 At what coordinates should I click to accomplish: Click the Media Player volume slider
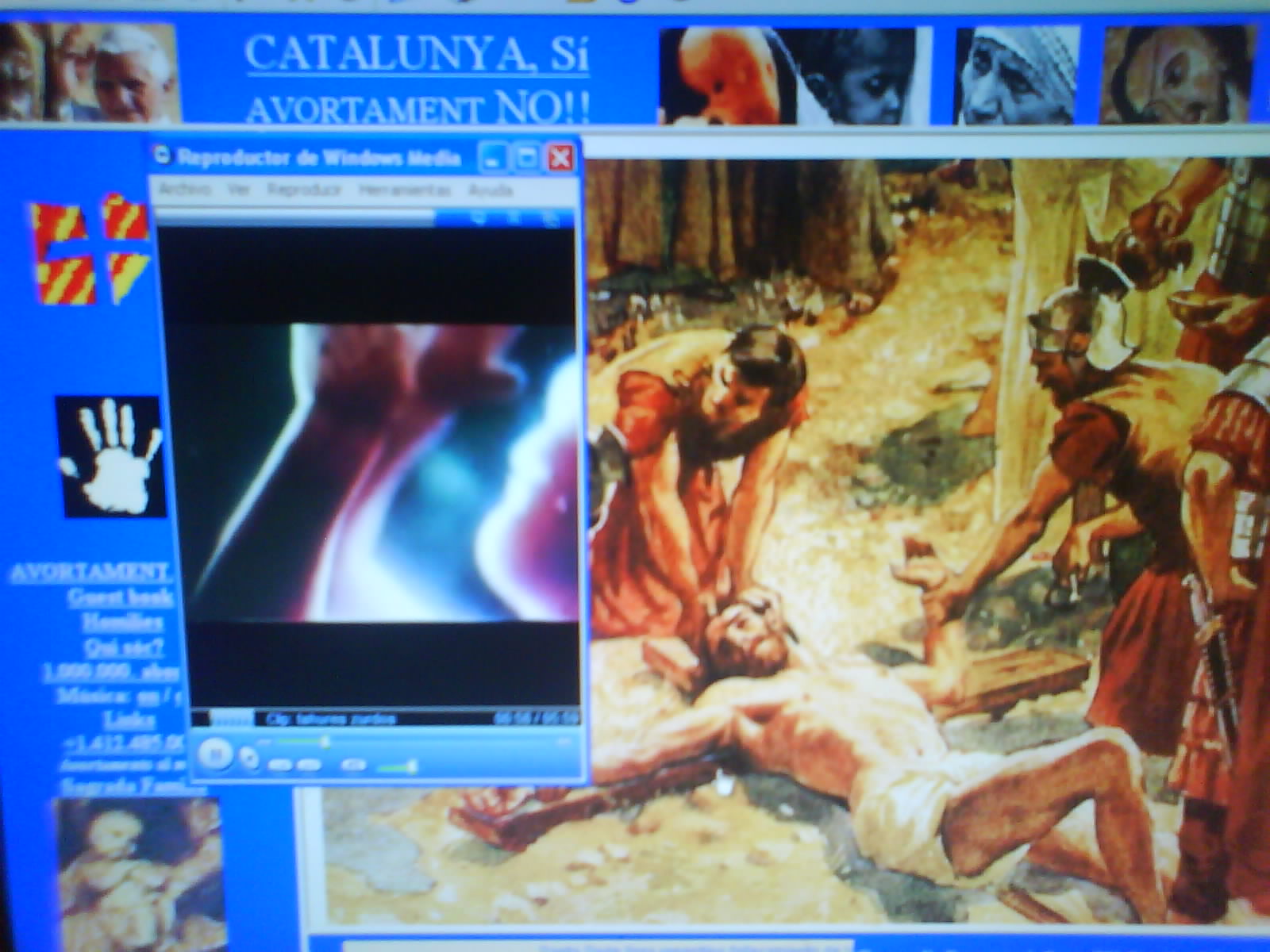(x=398, y=767)
